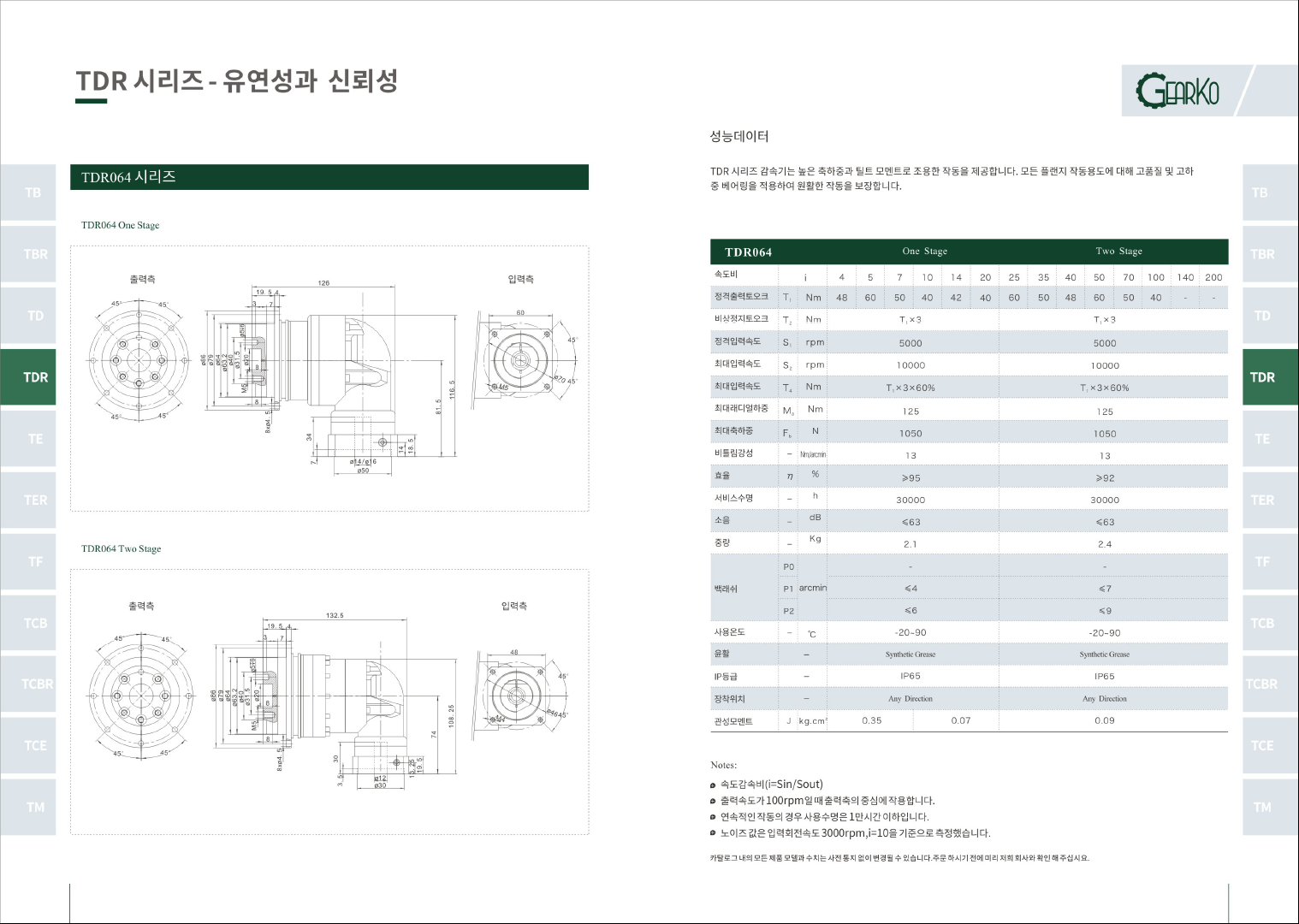Screen dimensions: 1299x924
Task: Click the 'One Stage' table column header
Action: pos(924,251)
